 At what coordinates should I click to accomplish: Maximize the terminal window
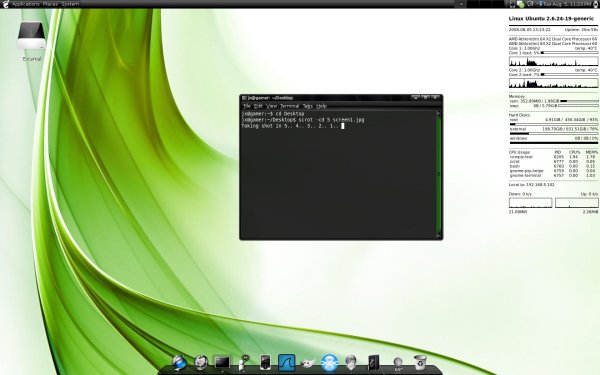pyautogui.click(x=425, y=98)
